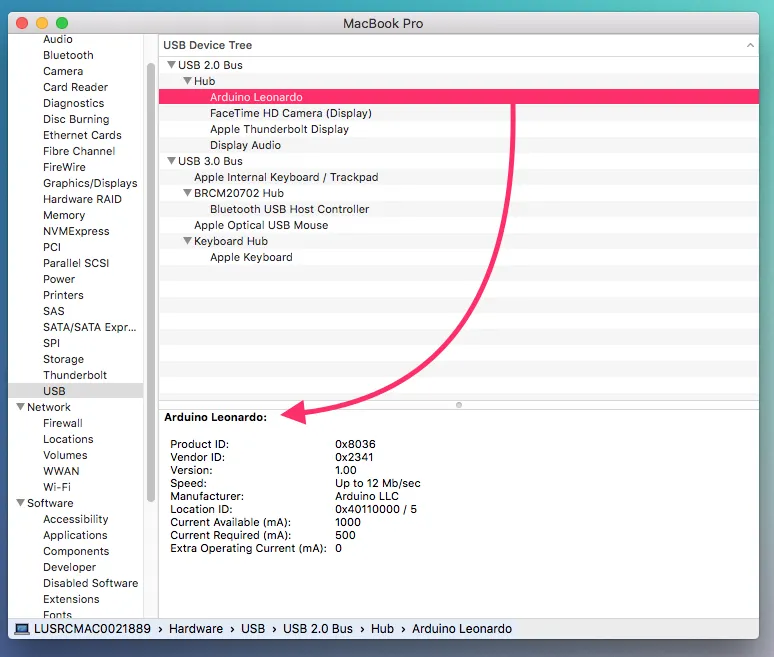The height and width of the screenshot is (657, 774).
Task: Select Developer under Software
Action: point(69,567)
